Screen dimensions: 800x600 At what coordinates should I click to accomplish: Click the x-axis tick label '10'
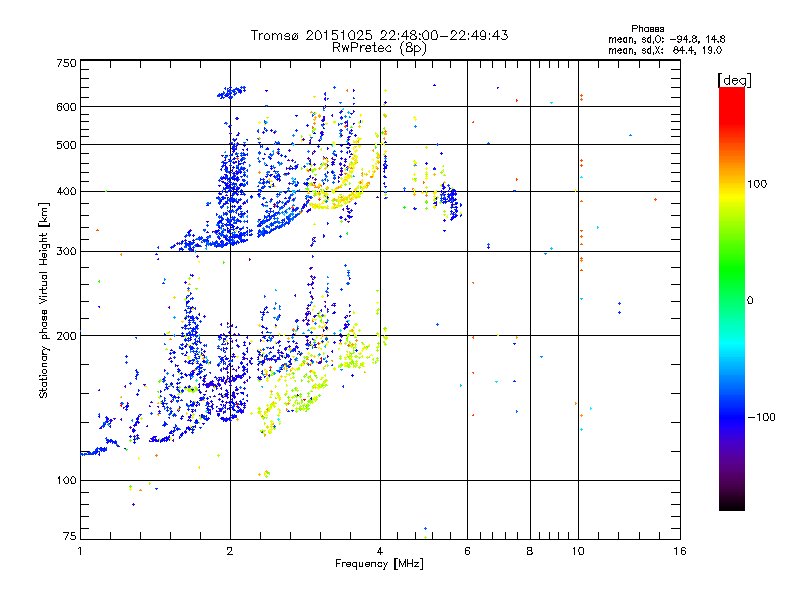578,551
